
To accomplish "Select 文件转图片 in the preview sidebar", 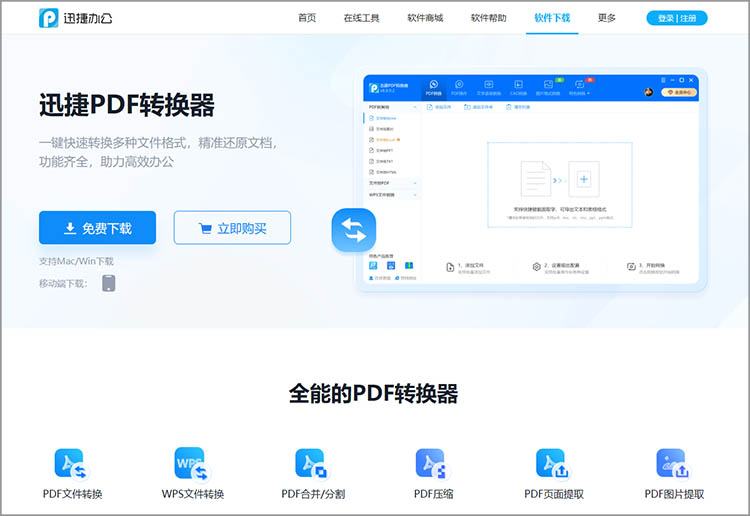I will (382, 129).
